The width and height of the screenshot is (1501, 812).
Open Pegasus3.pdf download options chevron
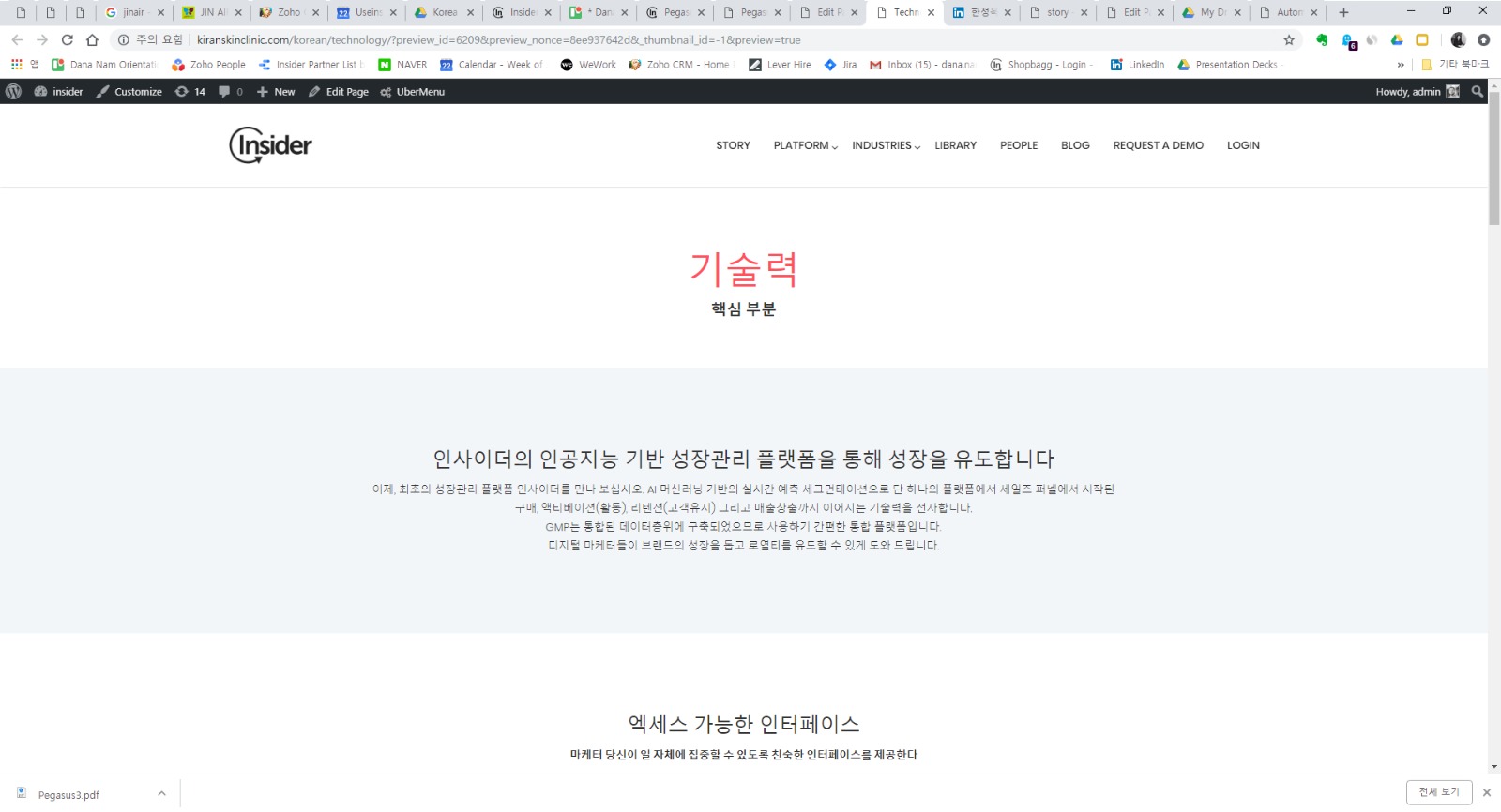coord(161,794)
